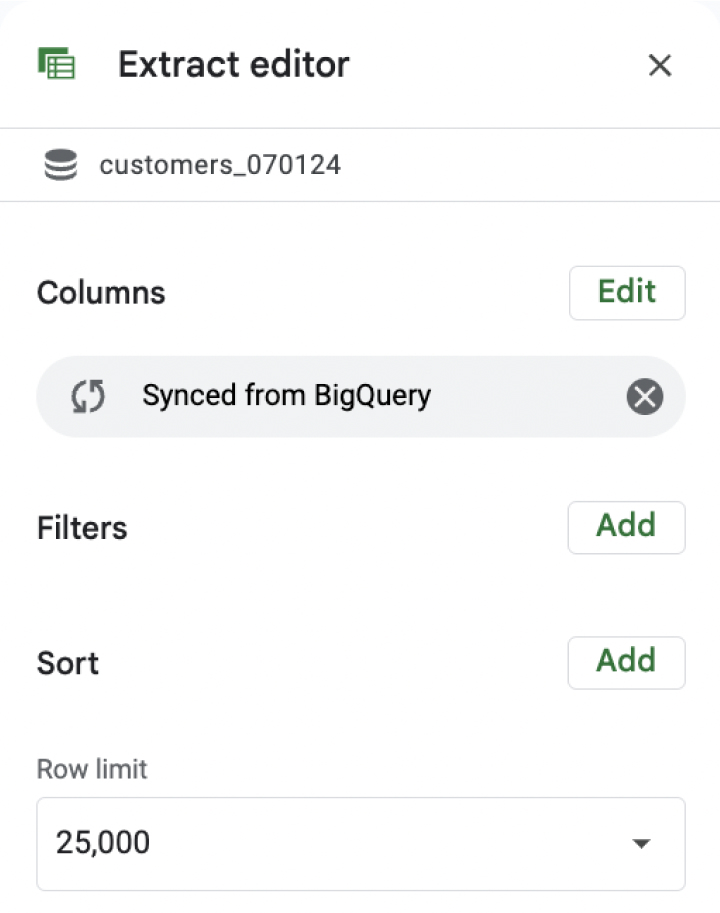Screen dimensions: 720x913
Task: Click the sync arrows icon in chip
Action: pyautogui.click(x=88, y=396)
